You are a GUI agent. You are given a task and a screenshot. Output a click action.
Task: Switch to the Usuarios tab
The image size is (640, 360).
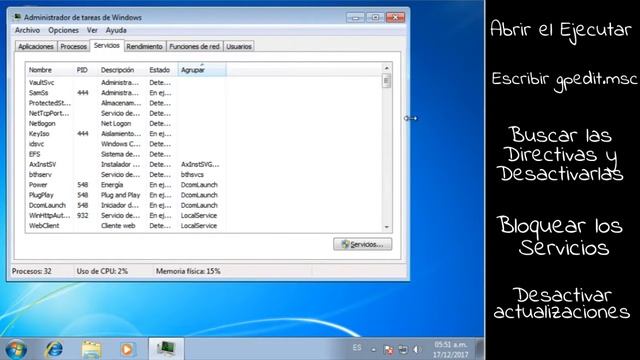(239, 47)
